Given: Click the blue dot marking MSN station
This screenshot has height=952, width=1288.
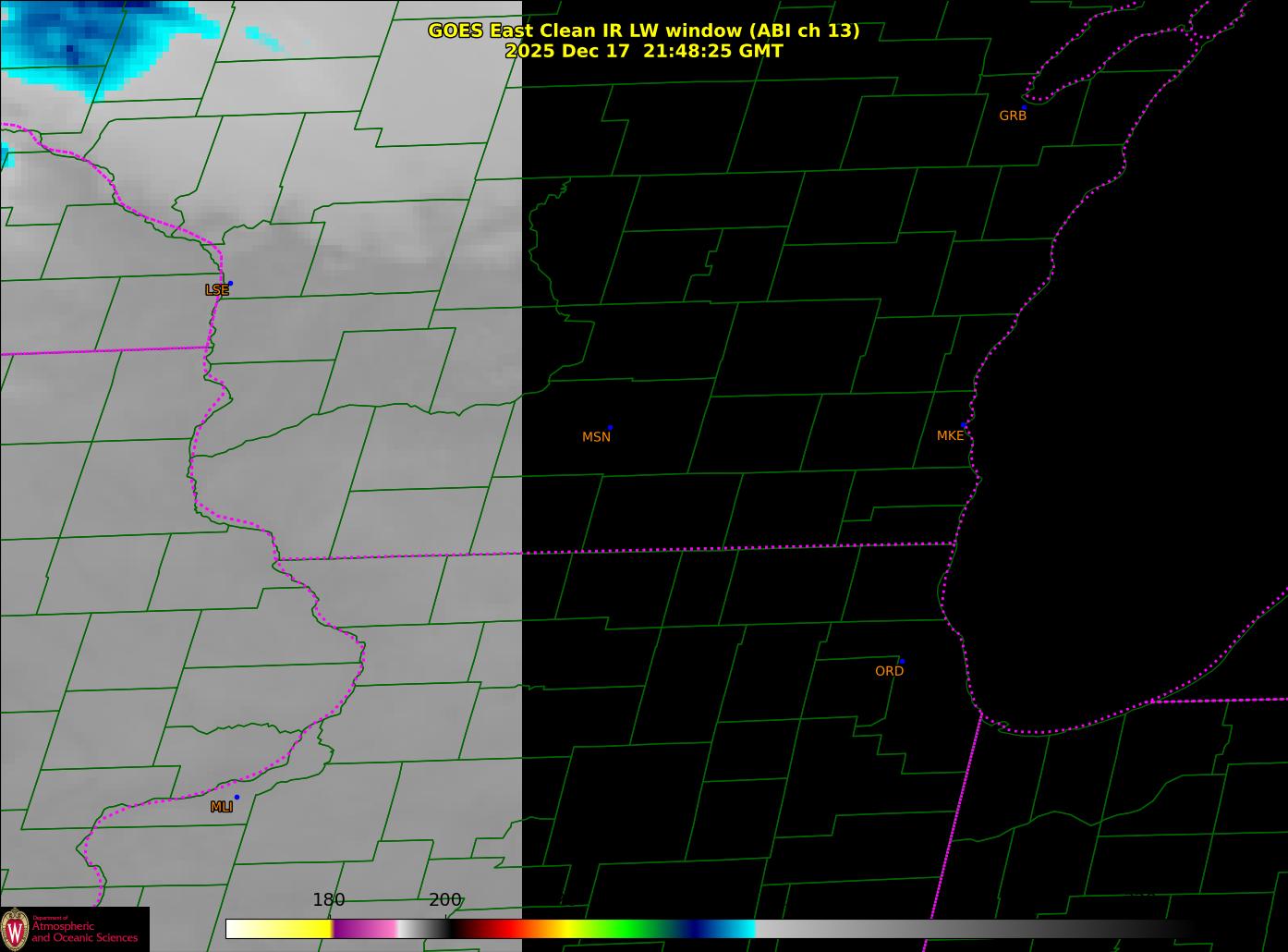Looking at the screenshot, I should pos(610,428).
